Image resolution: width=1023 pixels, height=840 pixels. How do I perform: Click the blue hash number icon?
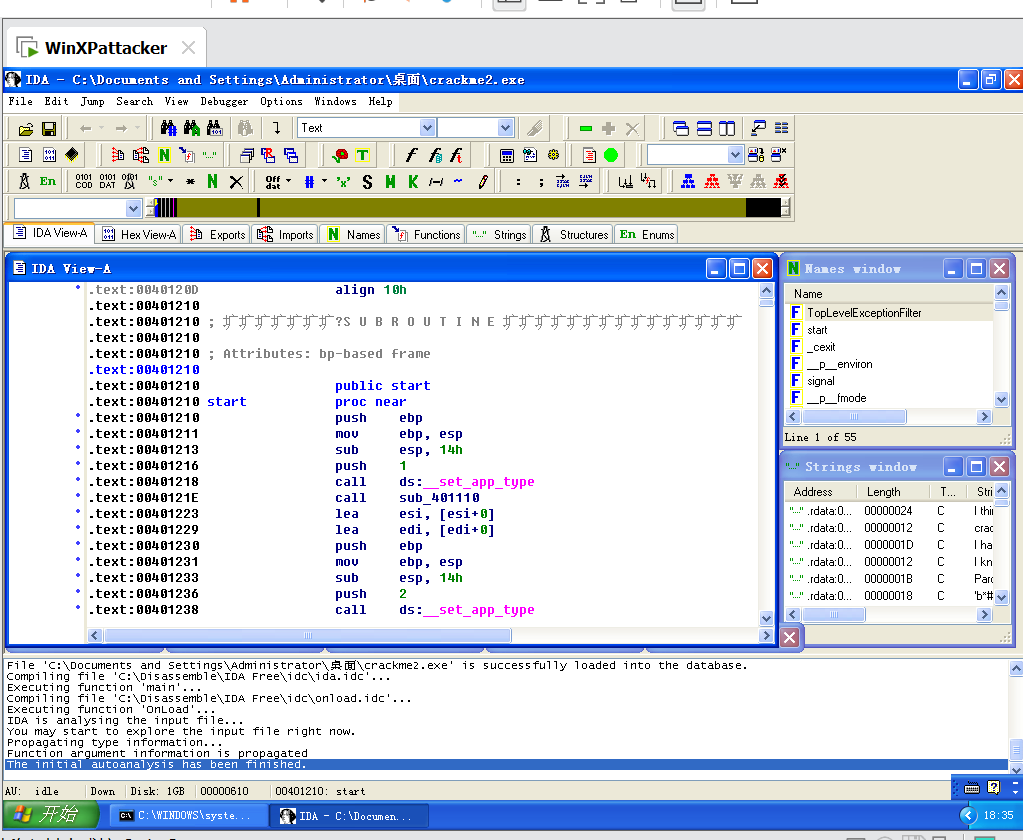(x=309, y=182)
